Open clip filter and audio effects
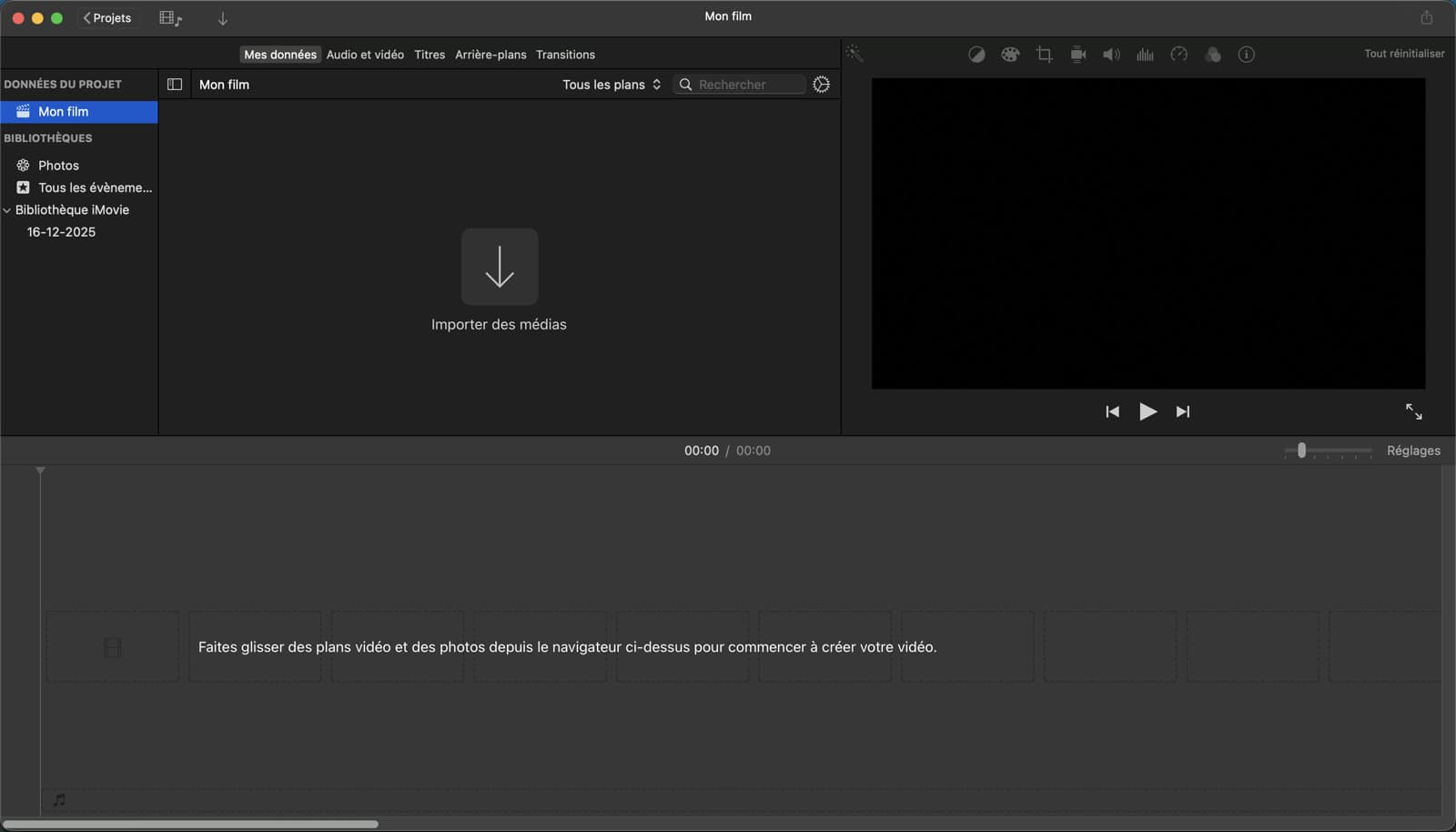Image resolution: width=1456 pixels, height=832 pixels. [x=1212, y=55]
